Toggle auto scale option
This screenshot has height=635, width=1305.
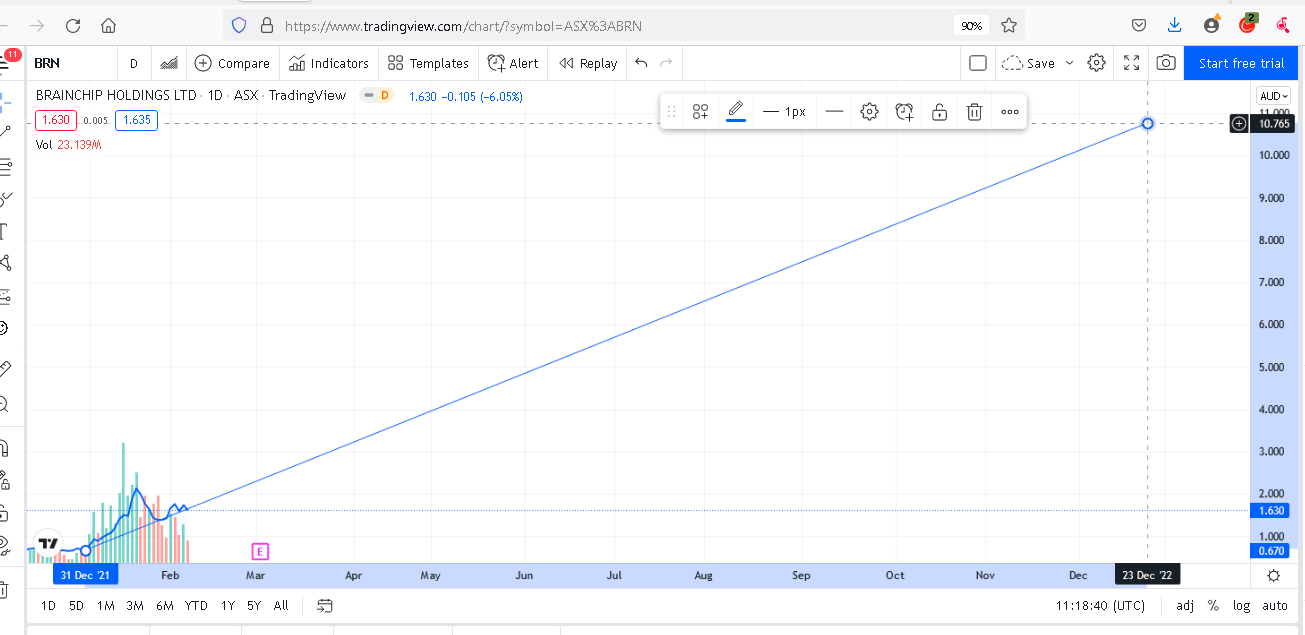tap(1275, 605)
